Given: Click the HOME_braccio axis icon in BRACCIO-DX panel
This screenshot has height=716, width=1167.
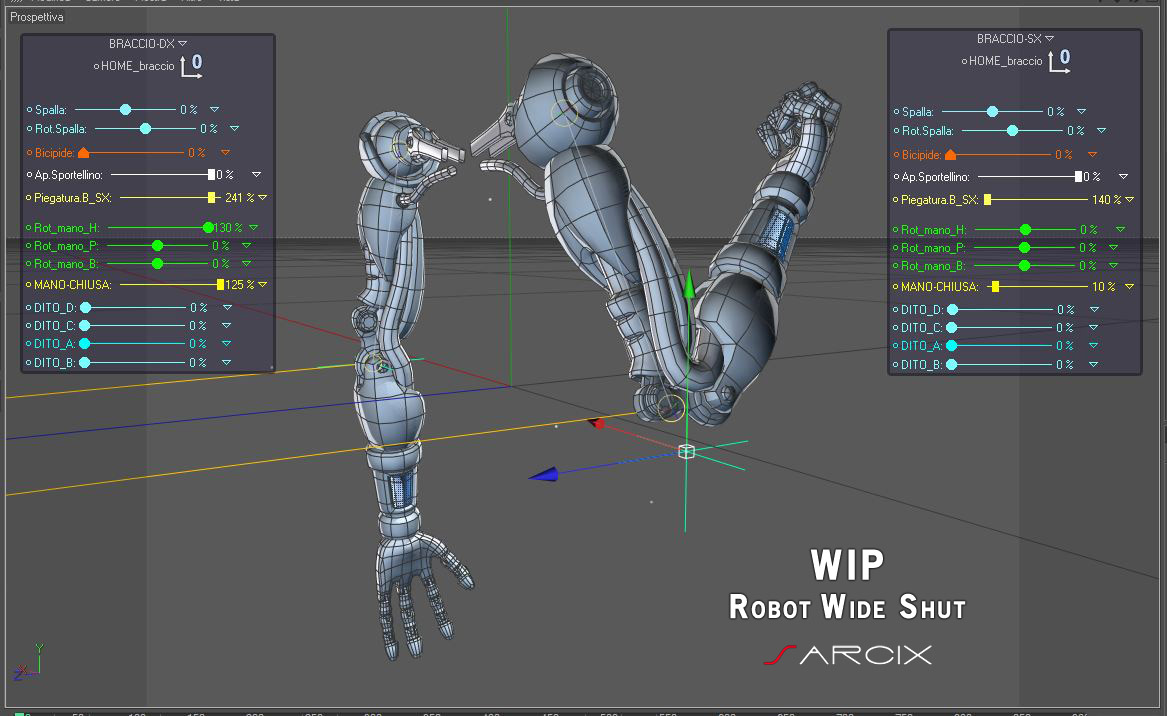Looking at the screenshot, I should pyautogui.click(x=191, y=66).
